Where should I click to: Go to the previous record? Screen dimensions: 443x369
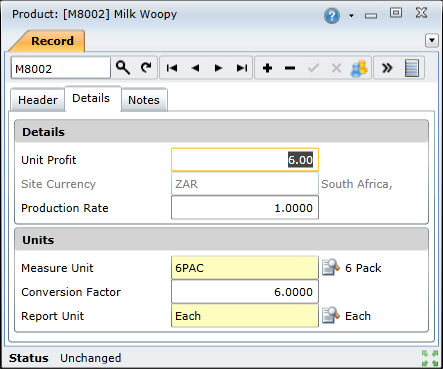pos(195,68)
